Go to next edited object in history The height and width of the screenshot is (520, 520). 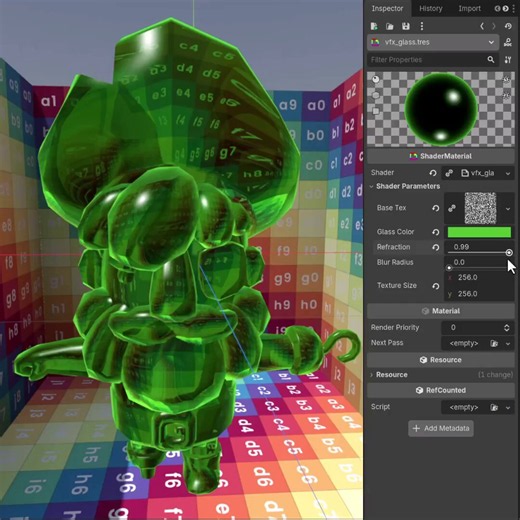[x=494, y=26]
